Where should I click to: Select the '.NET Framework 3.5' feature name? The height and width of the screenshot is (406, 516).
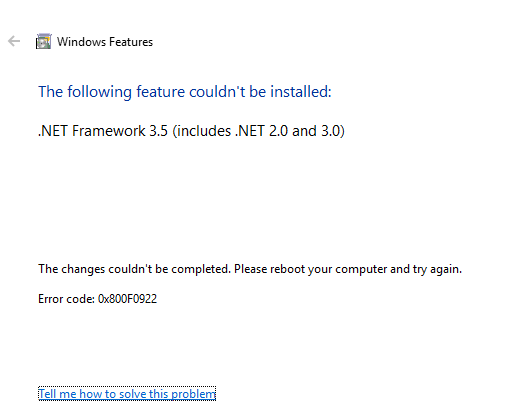103,131
